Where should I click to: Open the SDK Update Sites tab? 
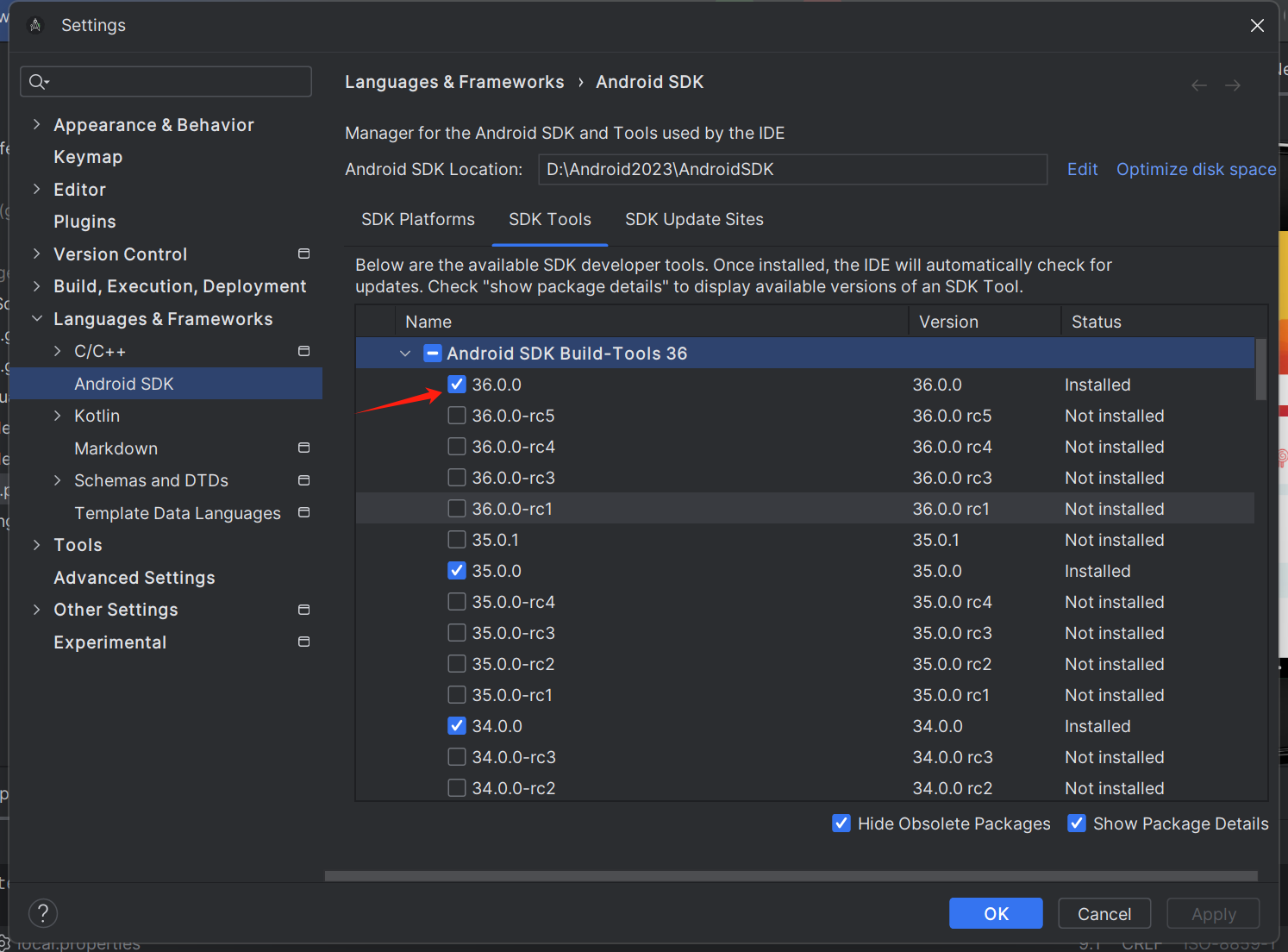(694, 219)
